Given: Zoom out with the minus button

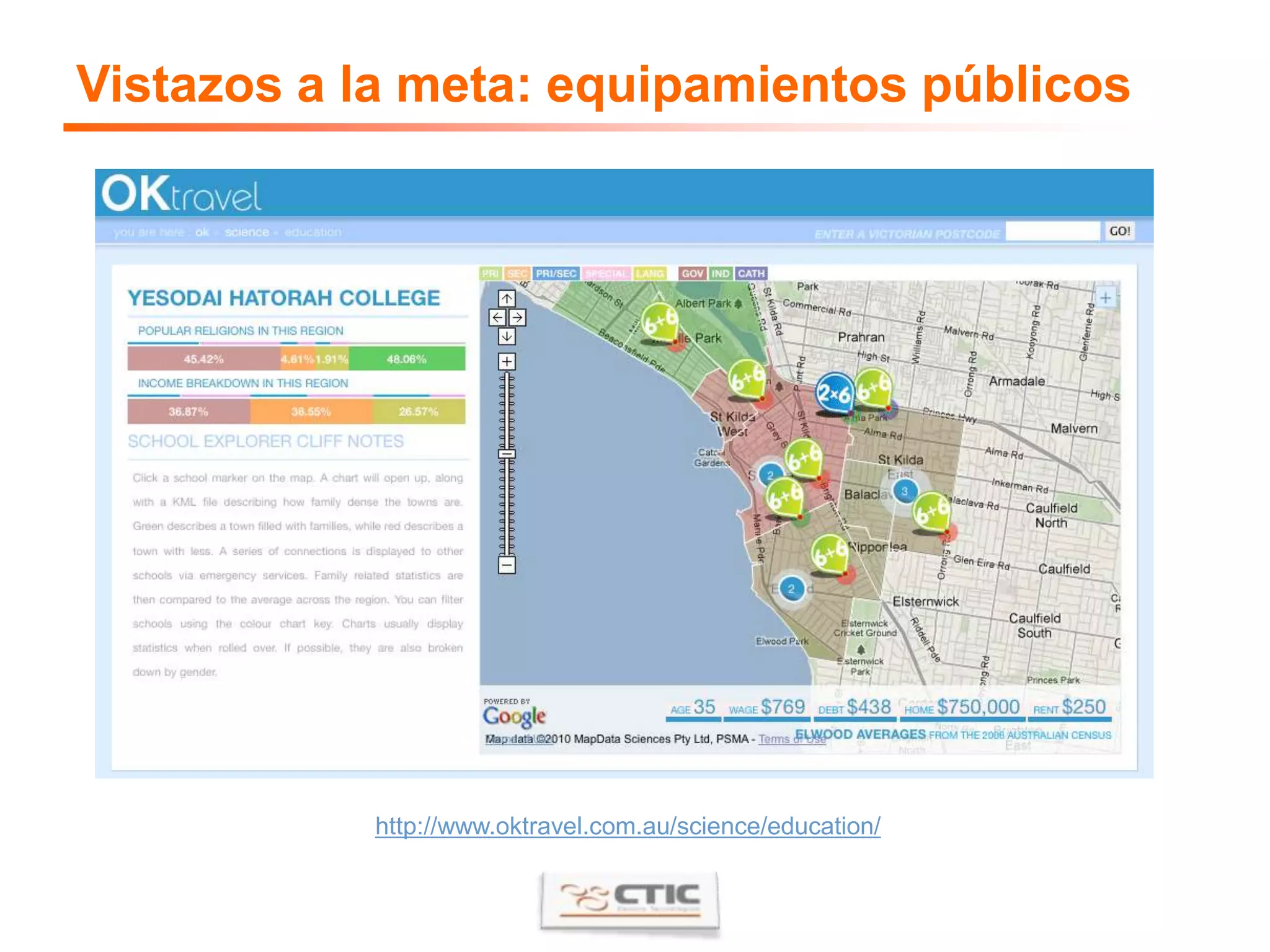Looking at the screenshot, I should pos(507,565).
